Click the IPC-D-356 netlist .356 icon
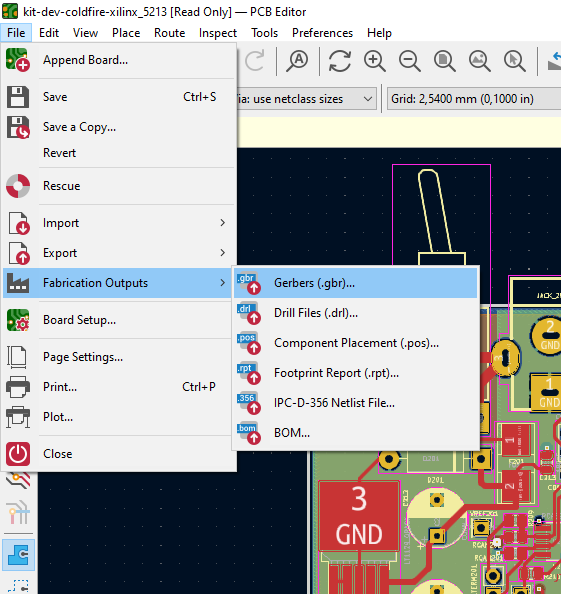The width and height of the screenshot is (561, 594). pyautogui.click(x=248, y=403)
